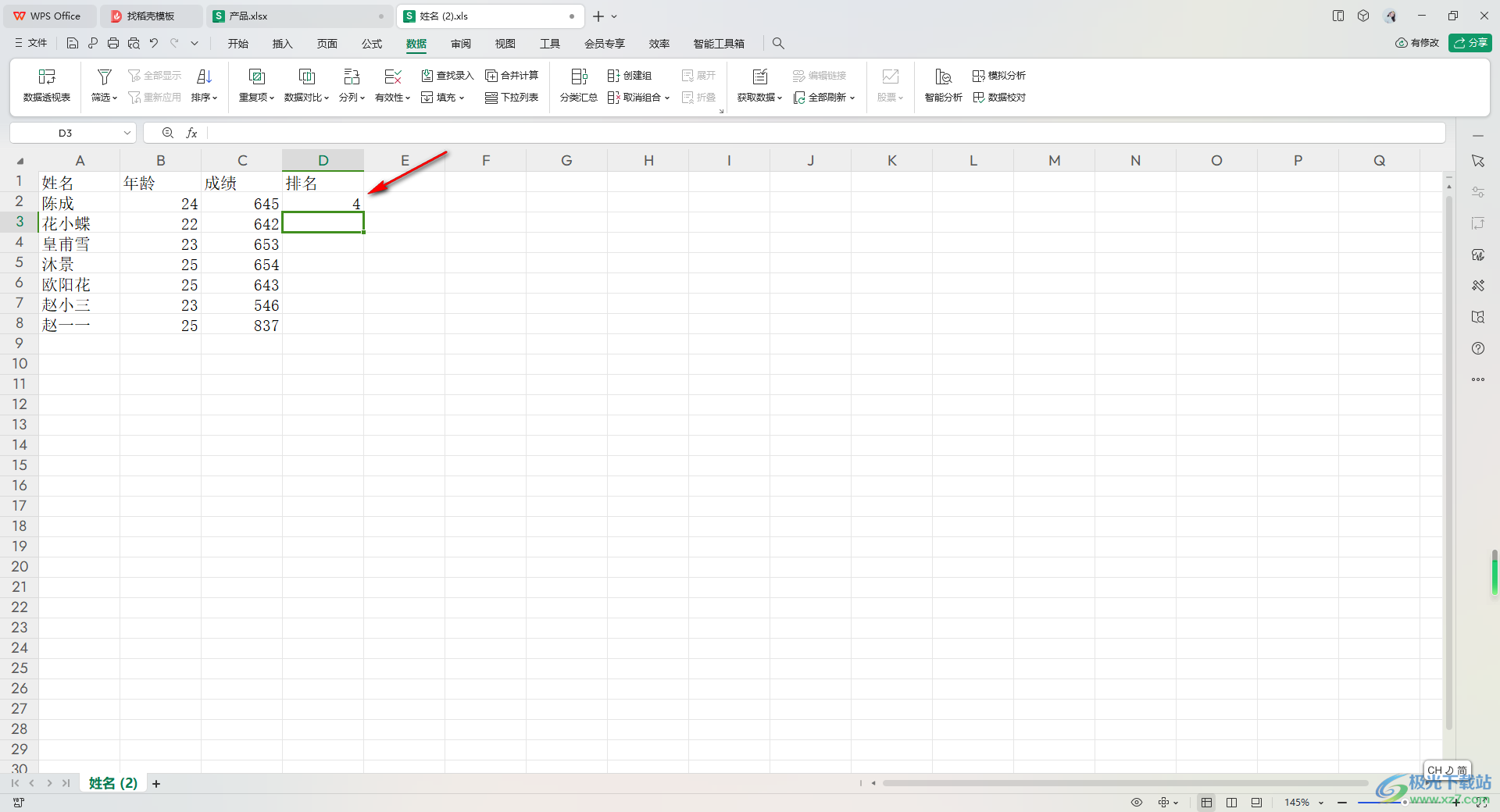1500x812 pixels.
Task: Click the save icon in quick toolbar
Action: click(73, 43)
